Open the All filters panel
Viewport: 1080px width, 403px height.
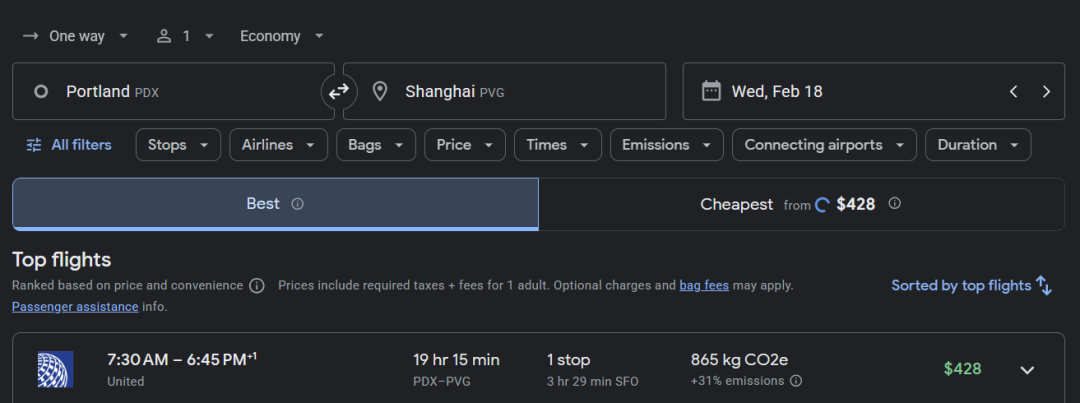(x=68, y=145)
